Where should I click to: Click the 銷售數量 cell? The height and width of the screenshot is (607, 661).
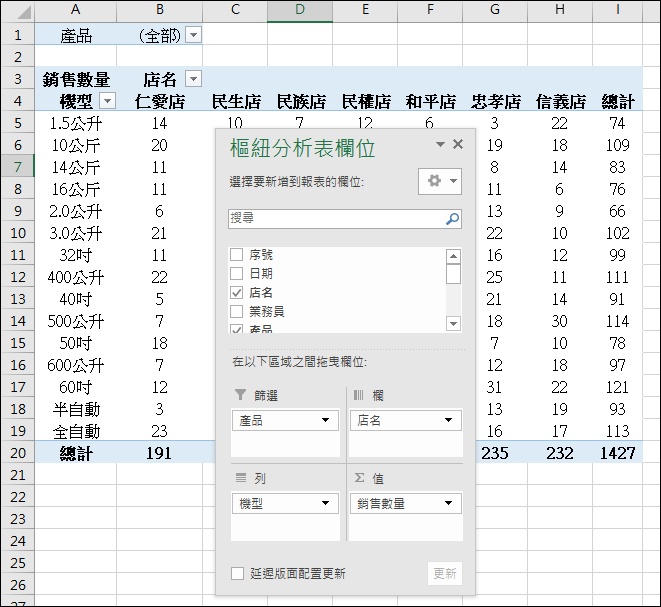click(x=75, y=79)
